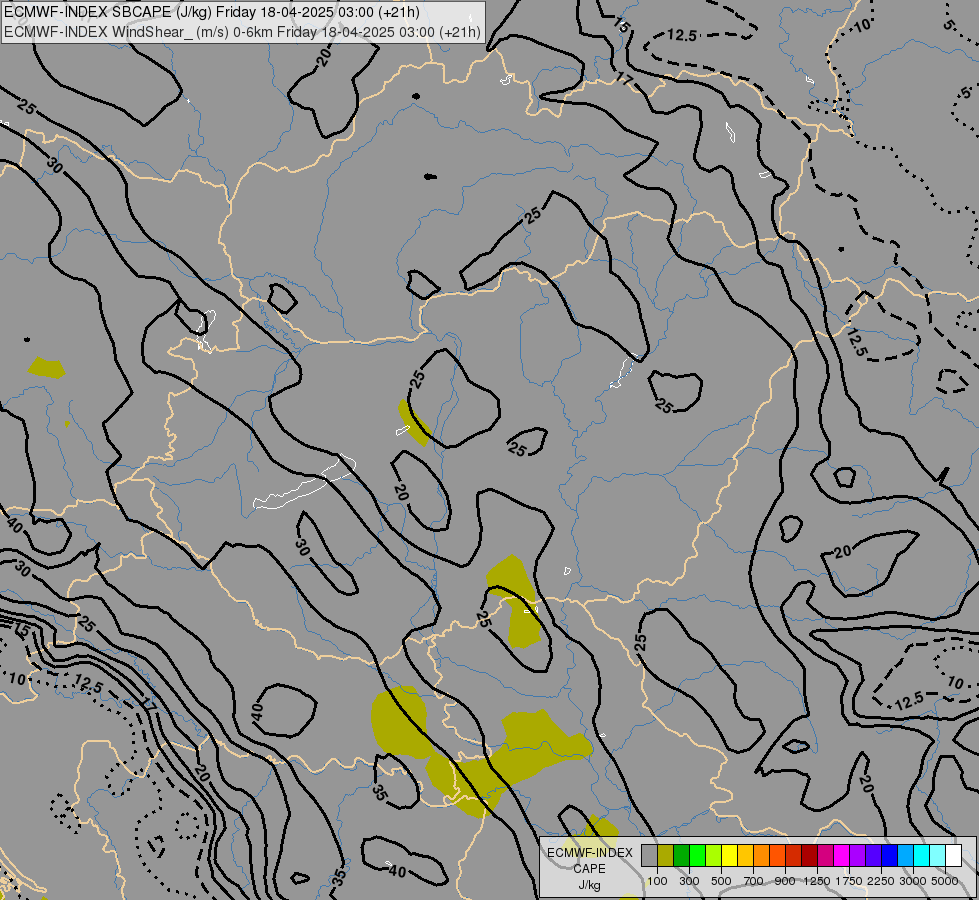Viewport: 979px width, 900px height.
Task: Pick the crimson-pink swatch right of 1250
Action: tap(825, 855)
